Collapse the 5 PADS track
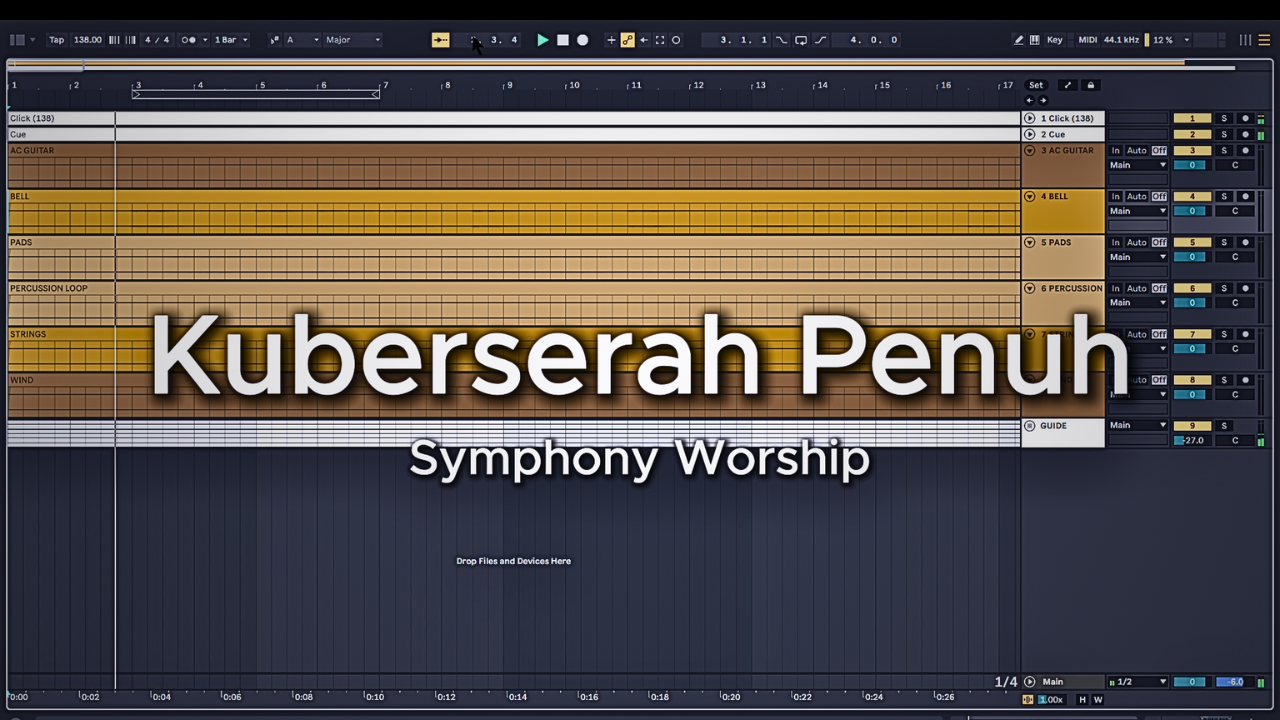The width and height of the screenshot is (1280, 720). coord(1029,242)
